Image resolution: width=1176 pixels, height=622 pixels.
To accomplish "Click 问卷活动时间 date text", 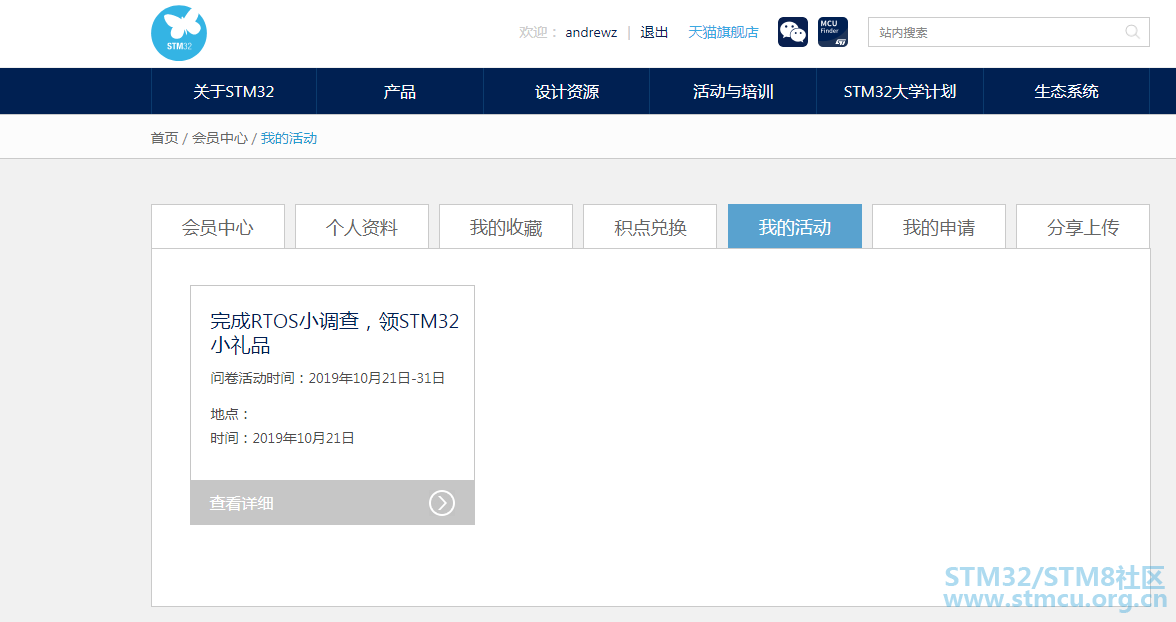I will (328, 378).
